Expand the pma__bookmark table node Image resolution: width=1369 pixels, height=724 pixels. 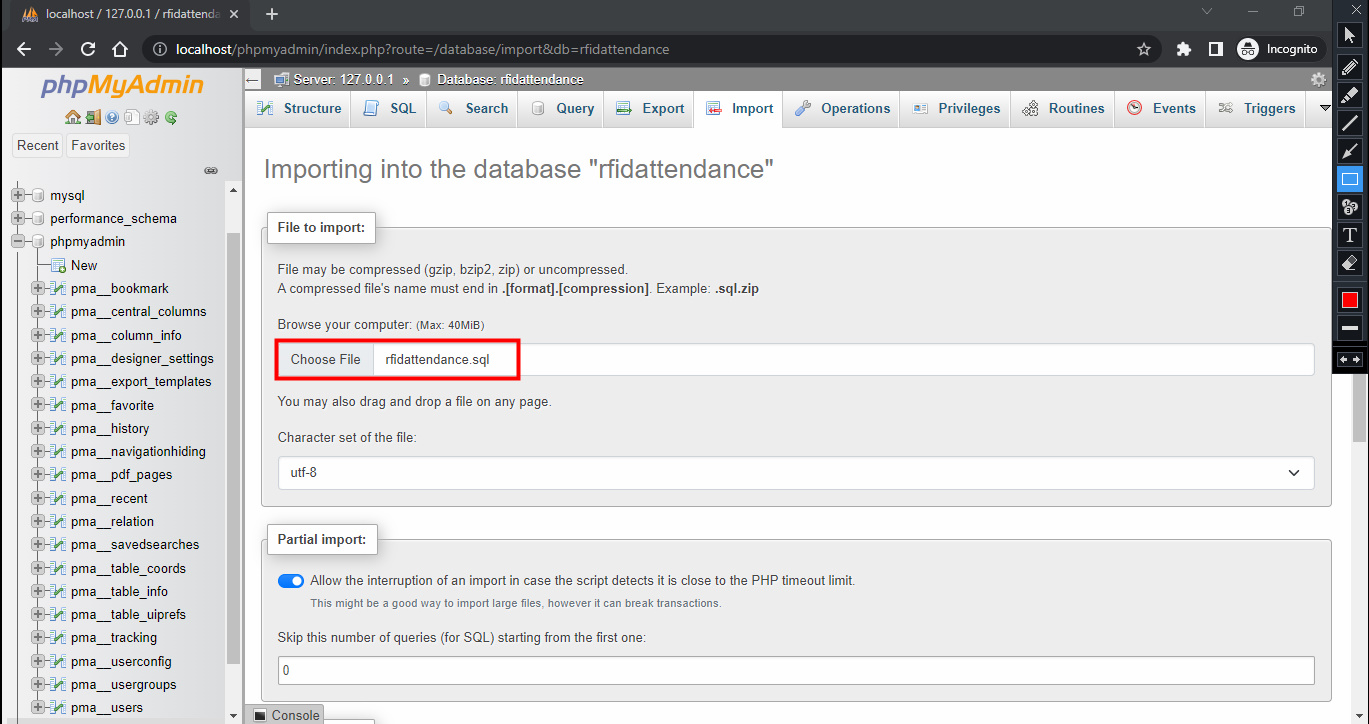tap(38, 288)
